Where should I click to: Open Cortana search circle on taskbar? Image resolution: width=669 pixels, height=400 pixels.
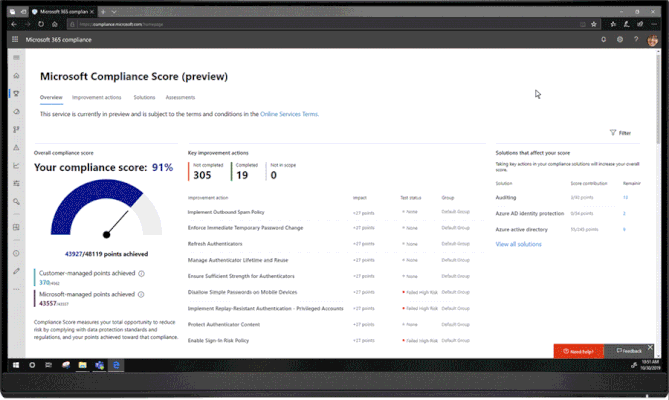[32, 365]
